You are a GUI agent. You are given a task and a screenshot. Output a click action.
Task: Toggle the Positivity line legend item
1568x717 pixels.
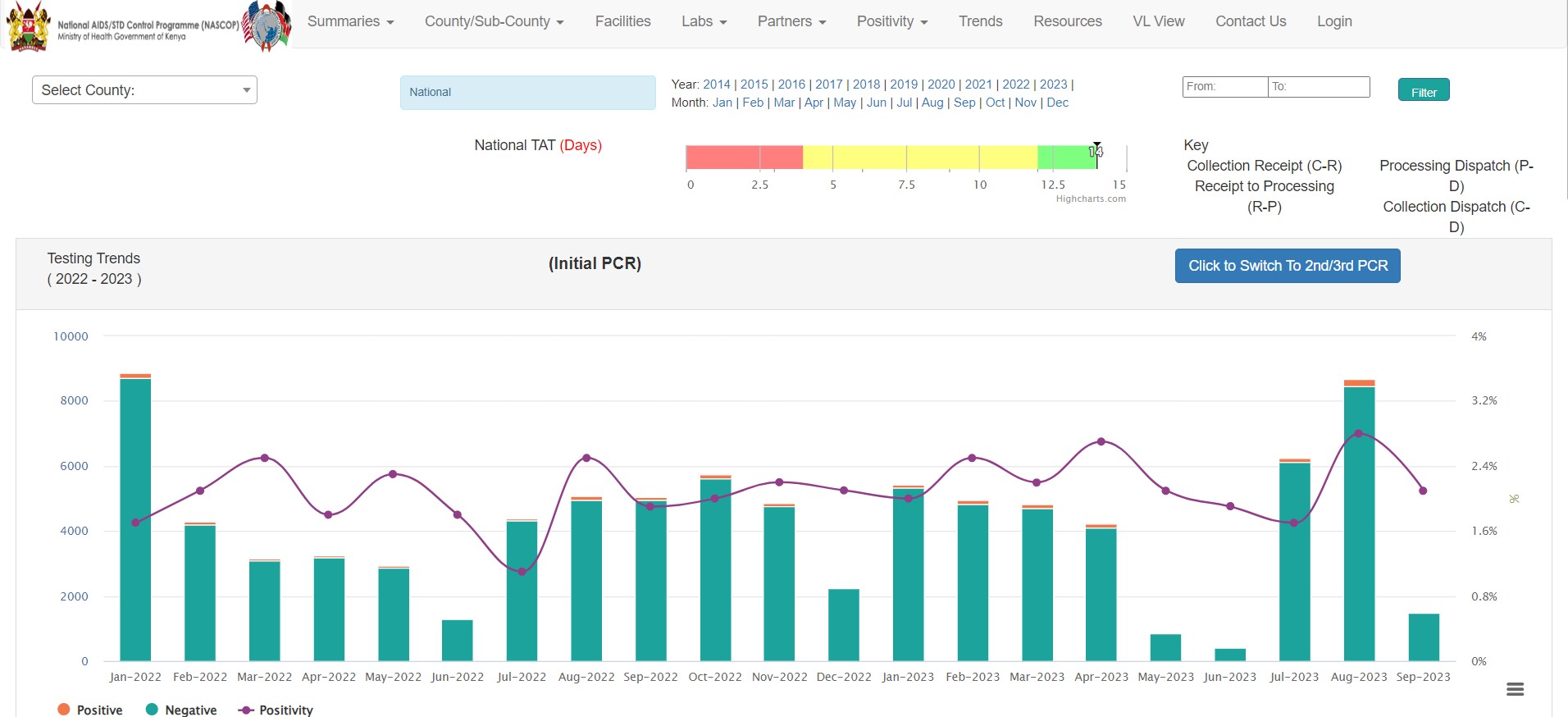click(276, 710)
